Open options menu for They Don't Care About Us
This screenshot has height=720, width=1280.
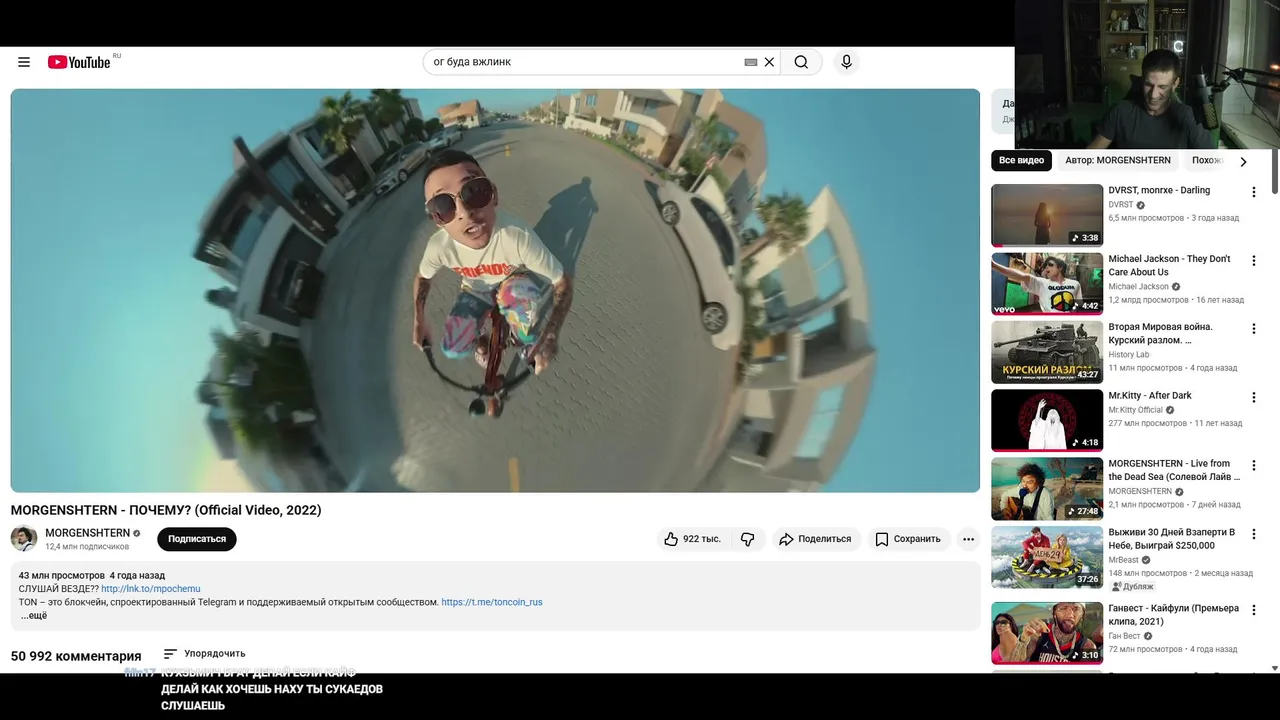[x=1254, y=260]
